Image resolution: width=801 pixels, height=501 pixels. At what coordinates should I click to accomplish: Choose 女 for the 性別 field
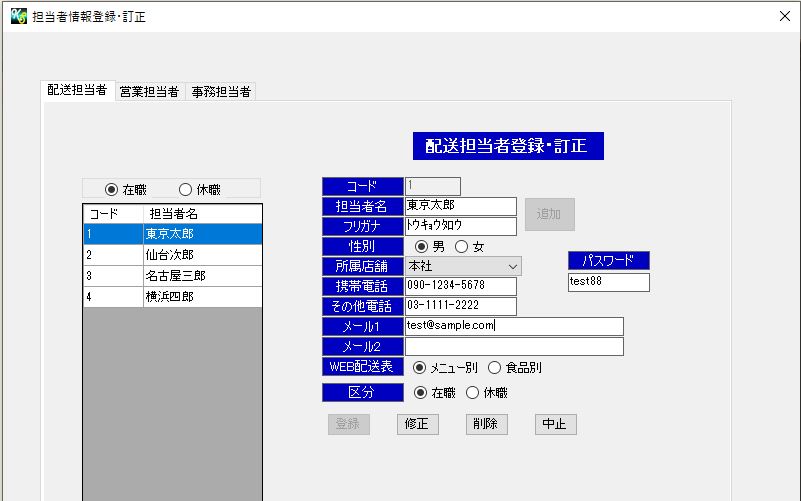tap(462, 247)
